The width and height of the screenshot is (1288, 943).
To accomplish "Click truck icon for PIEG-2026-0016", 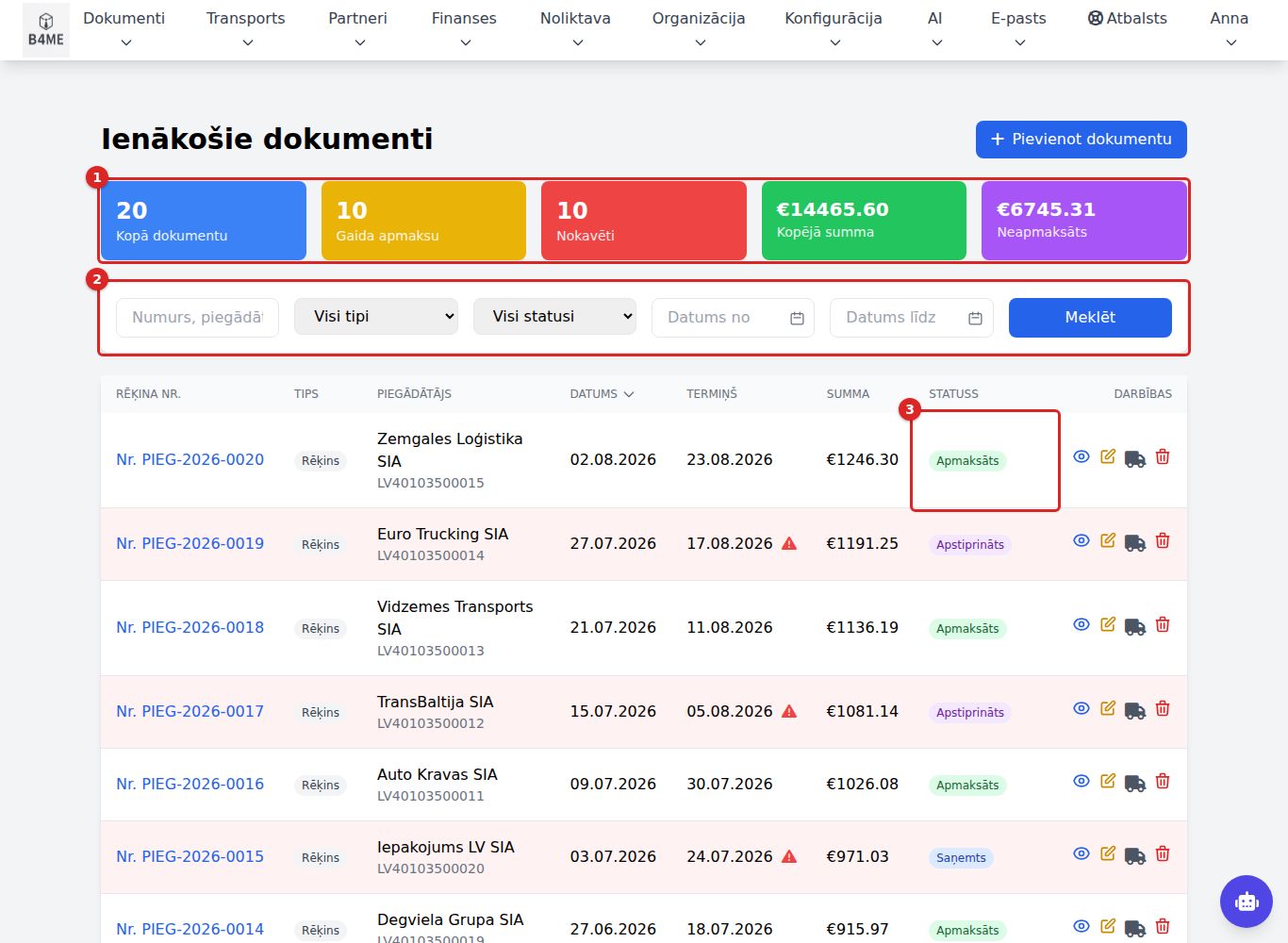I will point(1135,783).
